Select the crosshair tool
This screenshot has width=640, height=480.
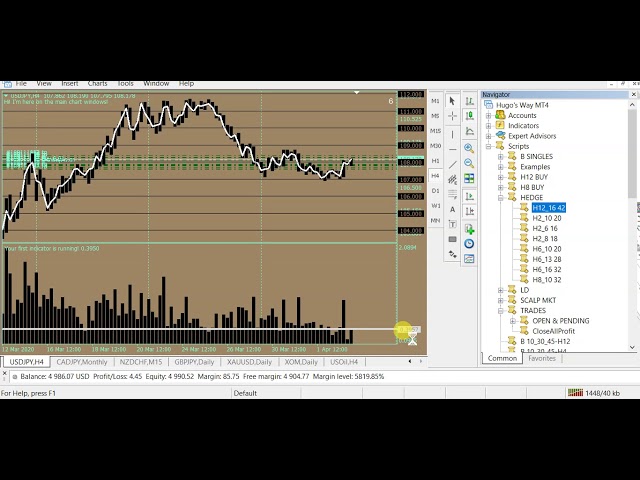pos(452,116)
